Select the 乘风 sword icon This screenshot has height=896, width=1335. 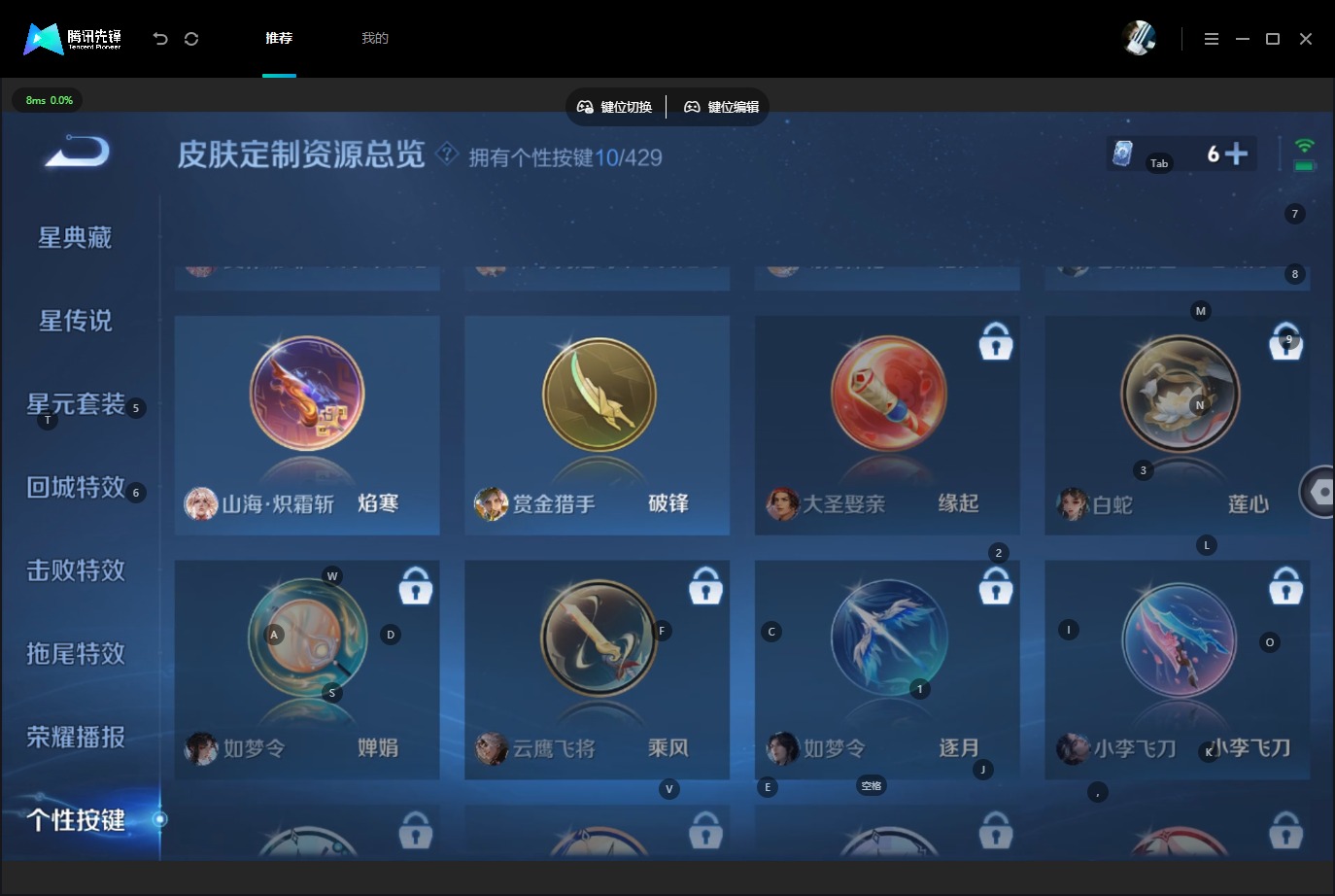pos(599,638)
